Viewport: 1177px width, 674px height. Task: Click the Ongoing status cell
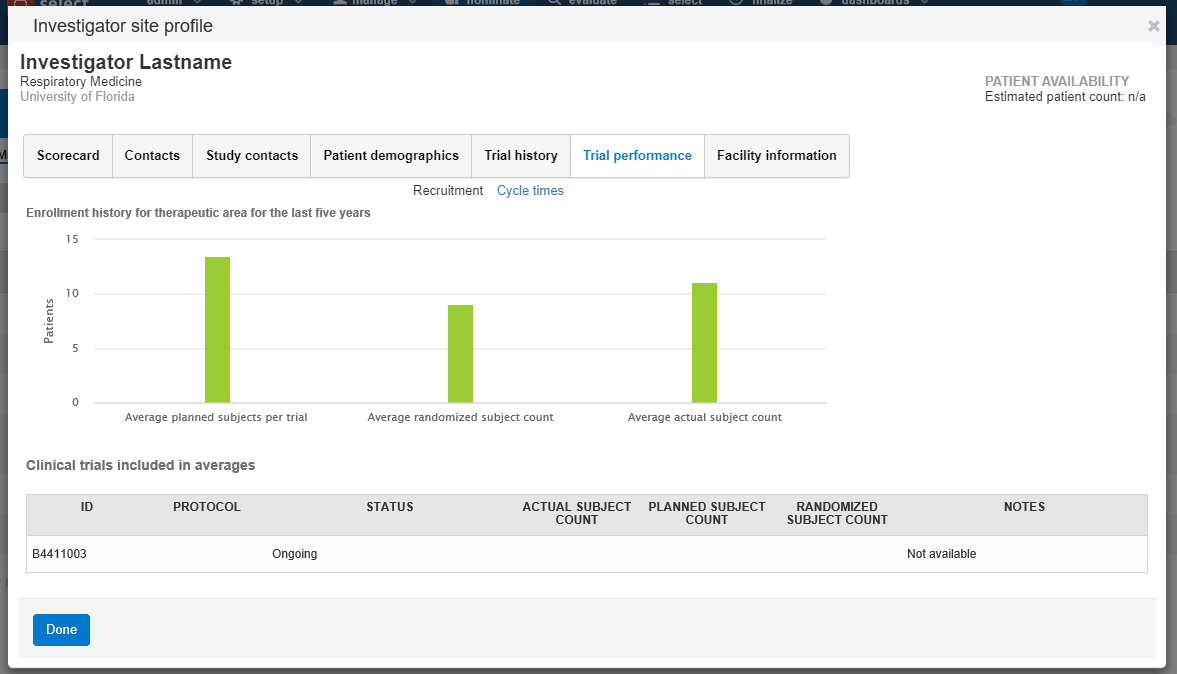point(294,554)
